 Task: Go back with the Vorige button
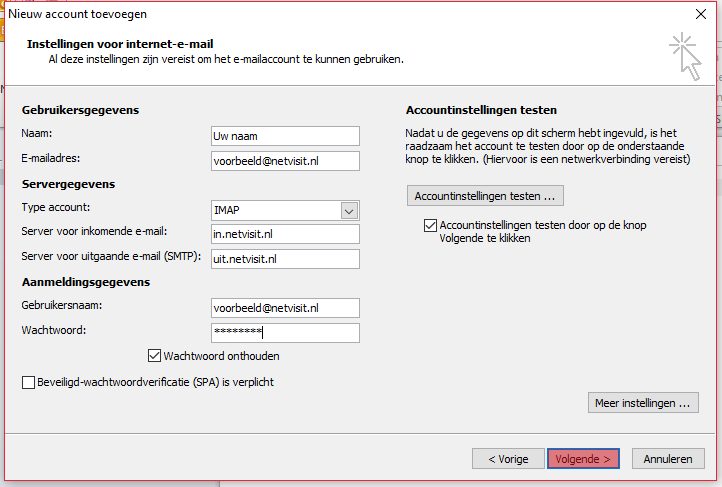(x=508, y=459)
